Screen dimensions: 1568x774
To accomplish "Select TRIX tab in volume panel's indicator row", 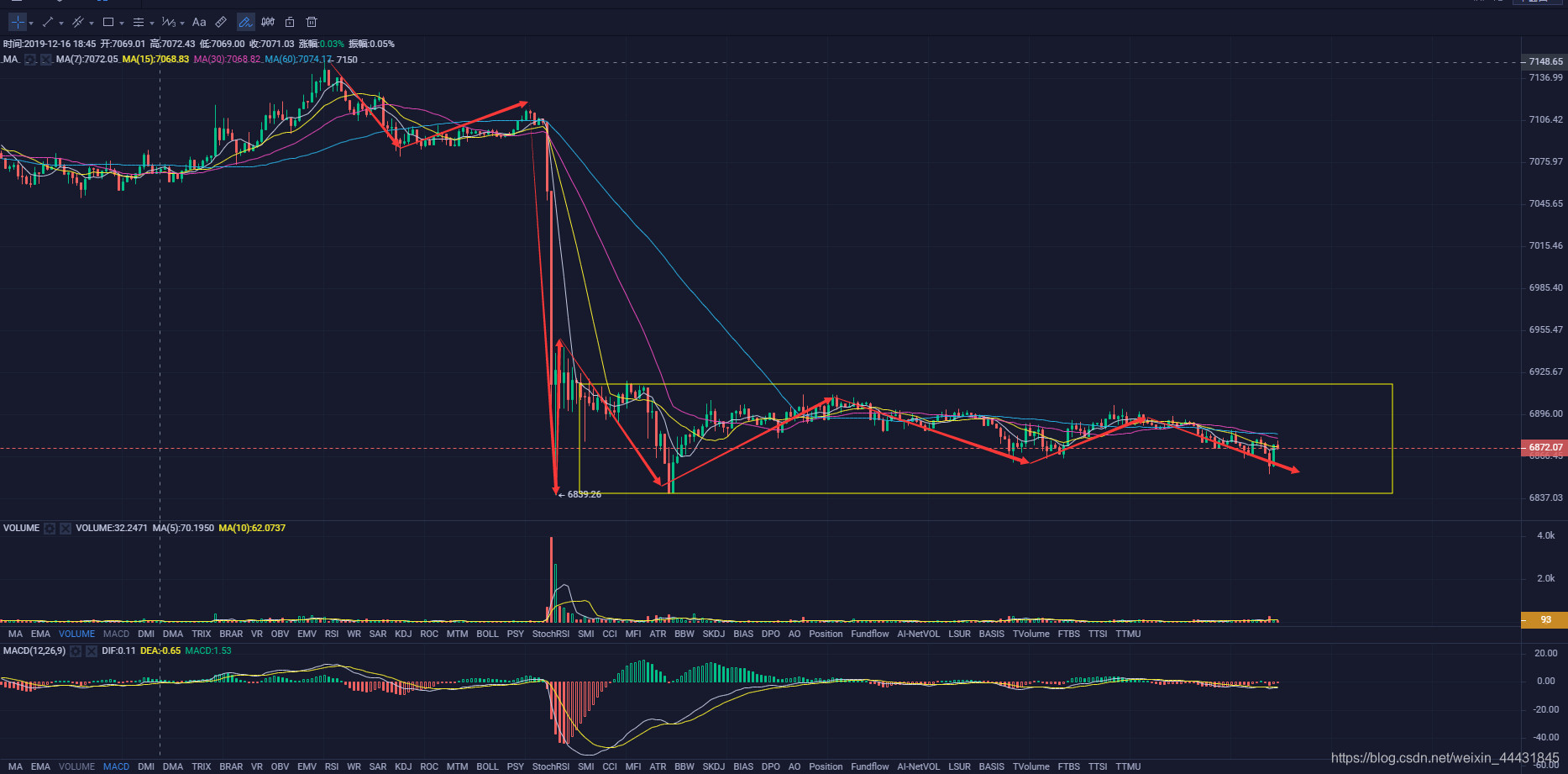I will (x=202, y=634).
